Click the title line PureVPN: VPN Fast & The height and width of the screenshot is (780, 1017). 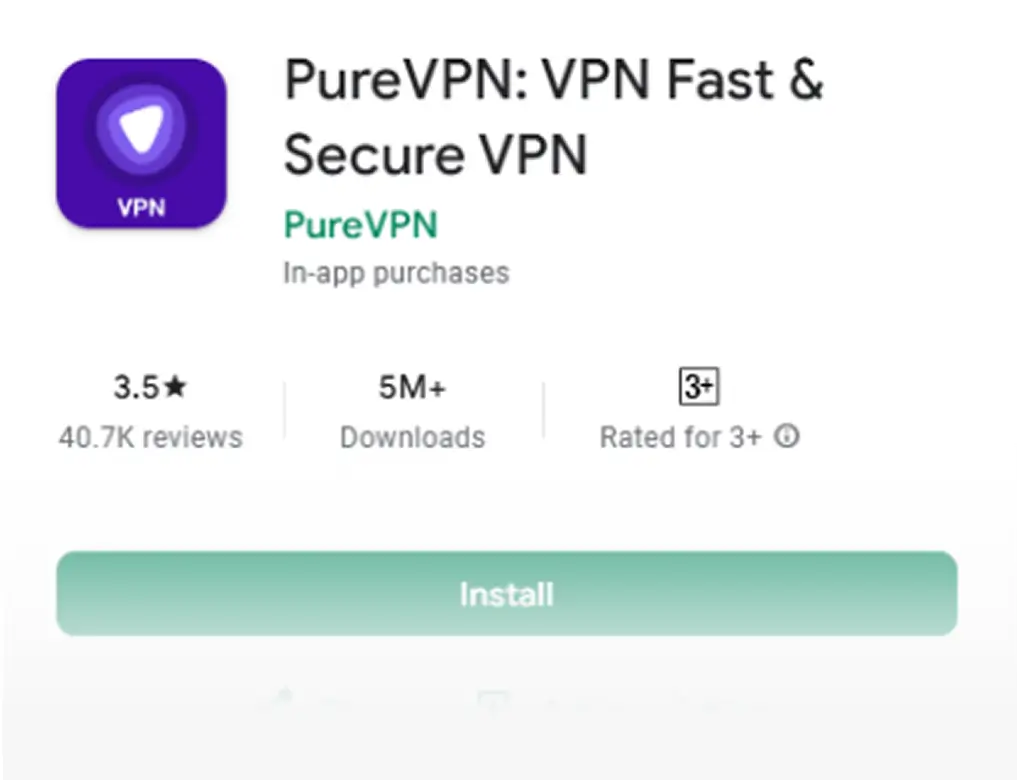point(553,80)
